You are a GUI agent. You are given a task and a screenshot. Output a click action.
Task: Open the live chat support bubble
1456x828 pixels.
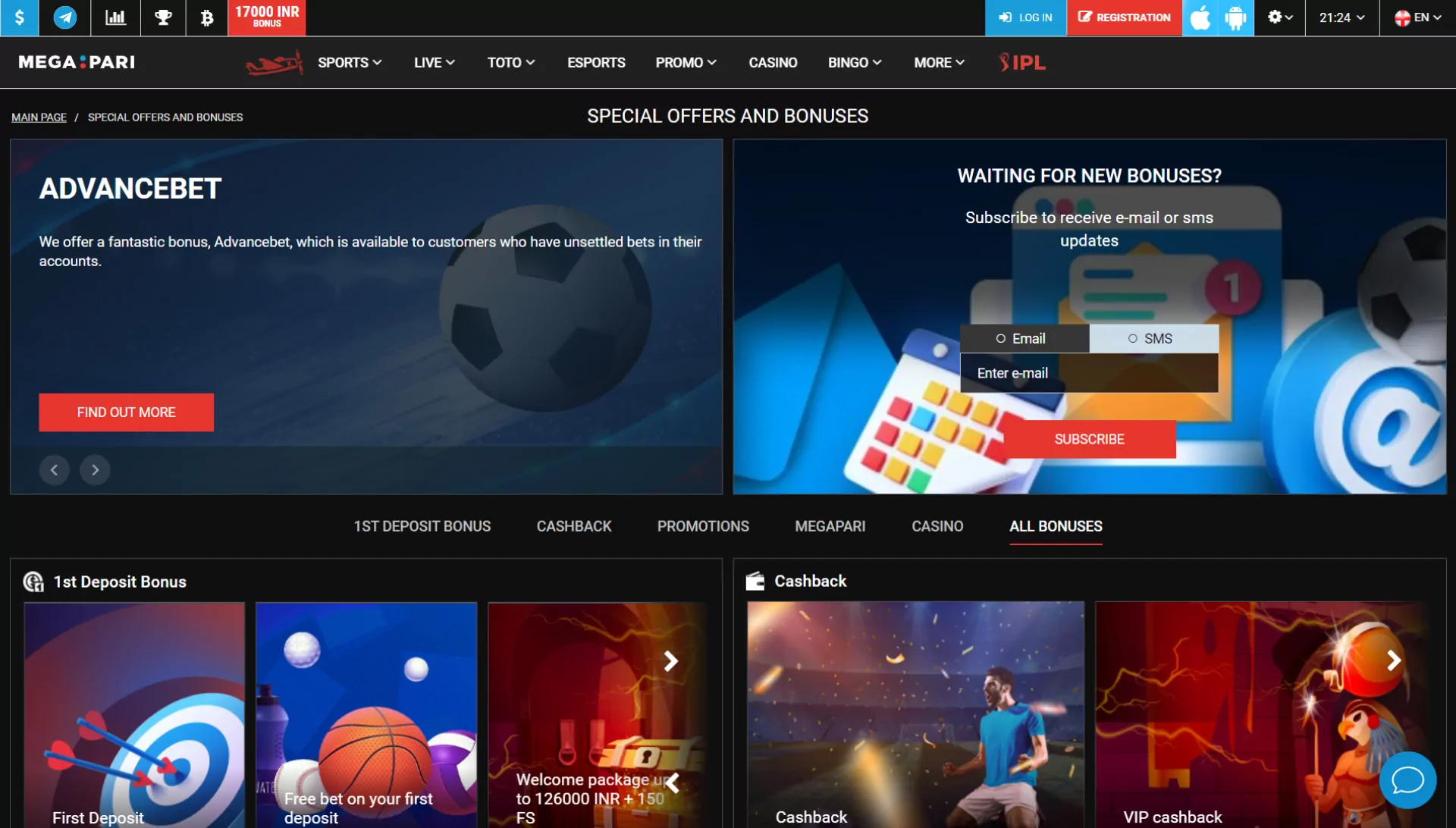tap(1407, 780)
